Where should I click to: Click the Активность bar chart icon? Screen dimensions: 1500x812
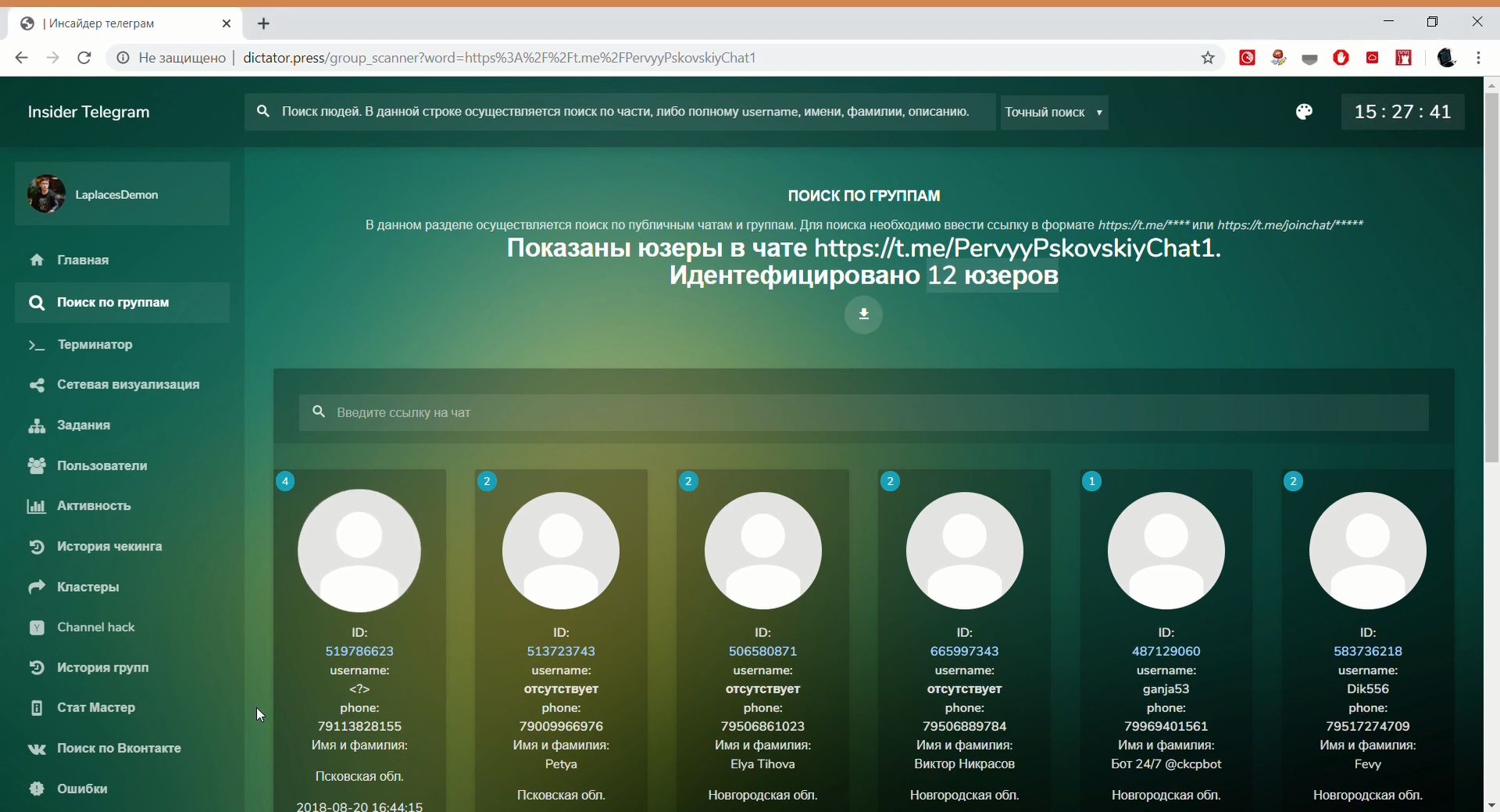[37, 506]
